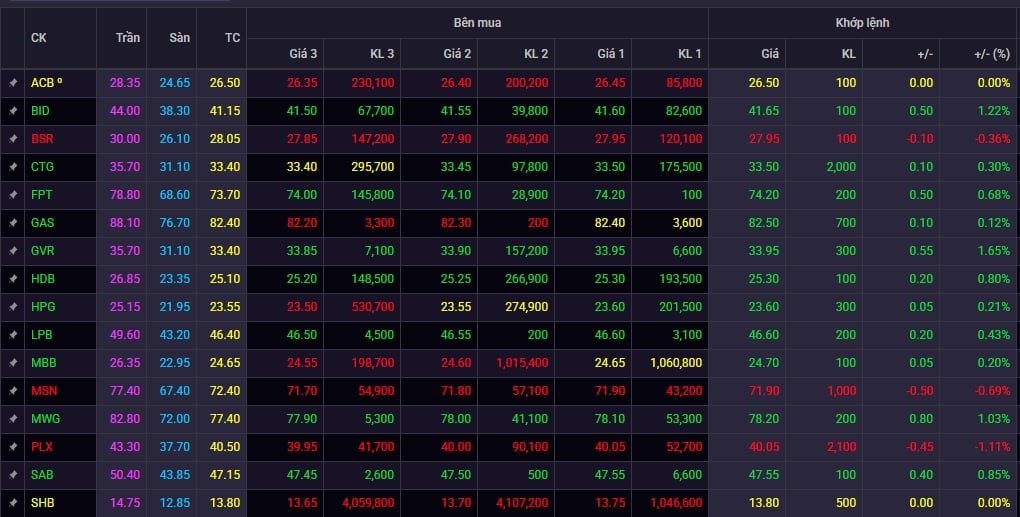Click the +/- (%) column header
This screenshot has height=517, width=1020.
[x=992, y=54]
